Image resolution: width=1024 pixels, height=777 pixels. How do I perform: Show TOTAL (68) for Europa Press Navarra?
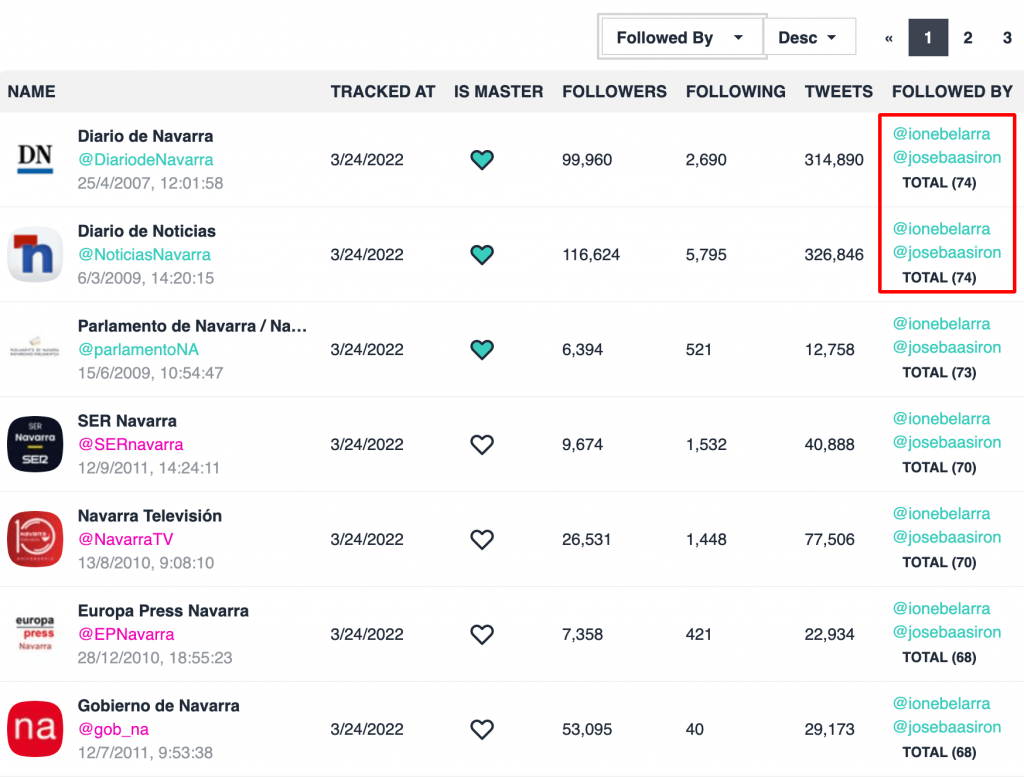[x=939, y=657]
